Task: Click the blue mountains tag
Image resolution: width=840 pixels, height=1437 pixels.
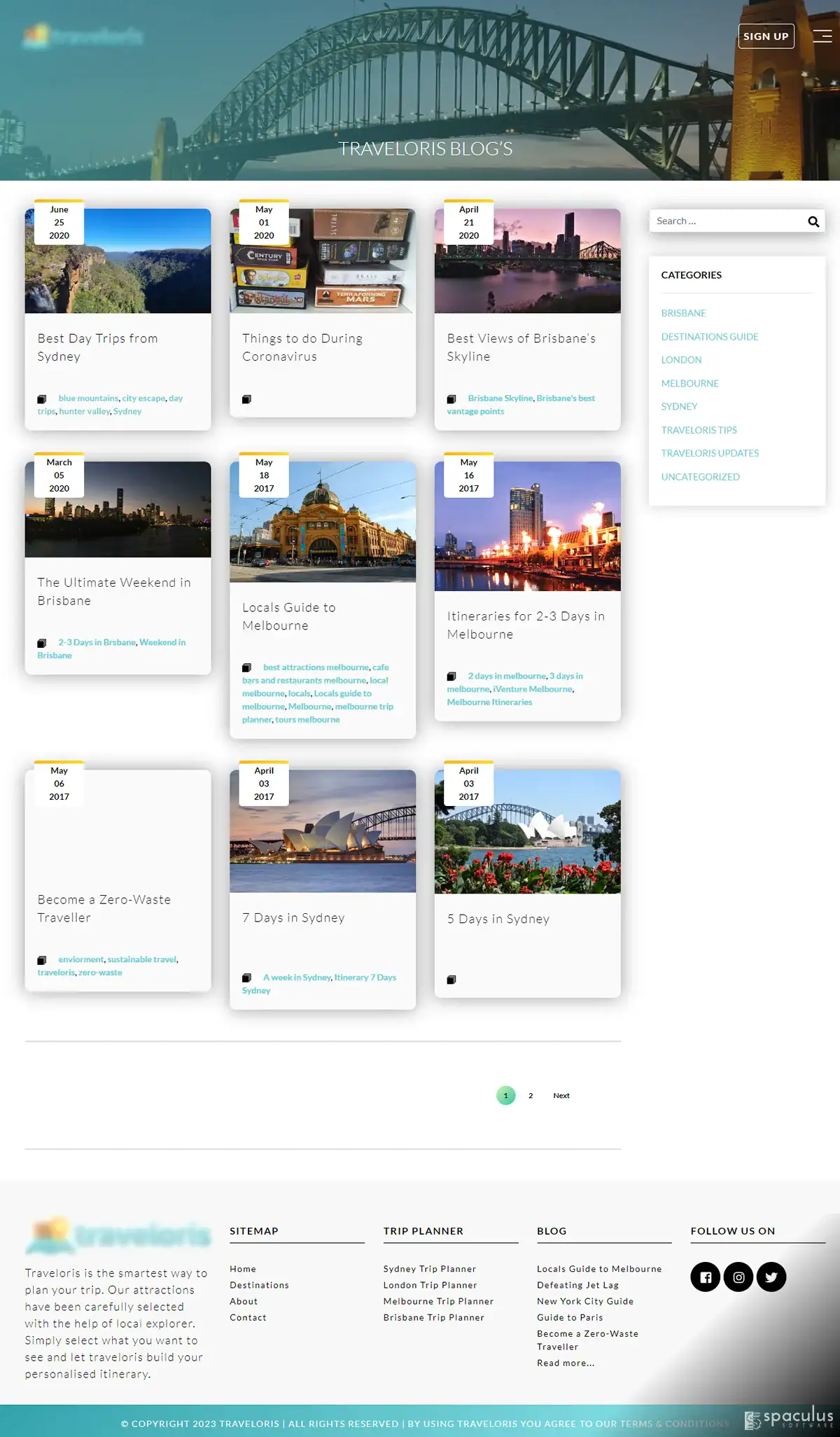Action: (88, 398)
